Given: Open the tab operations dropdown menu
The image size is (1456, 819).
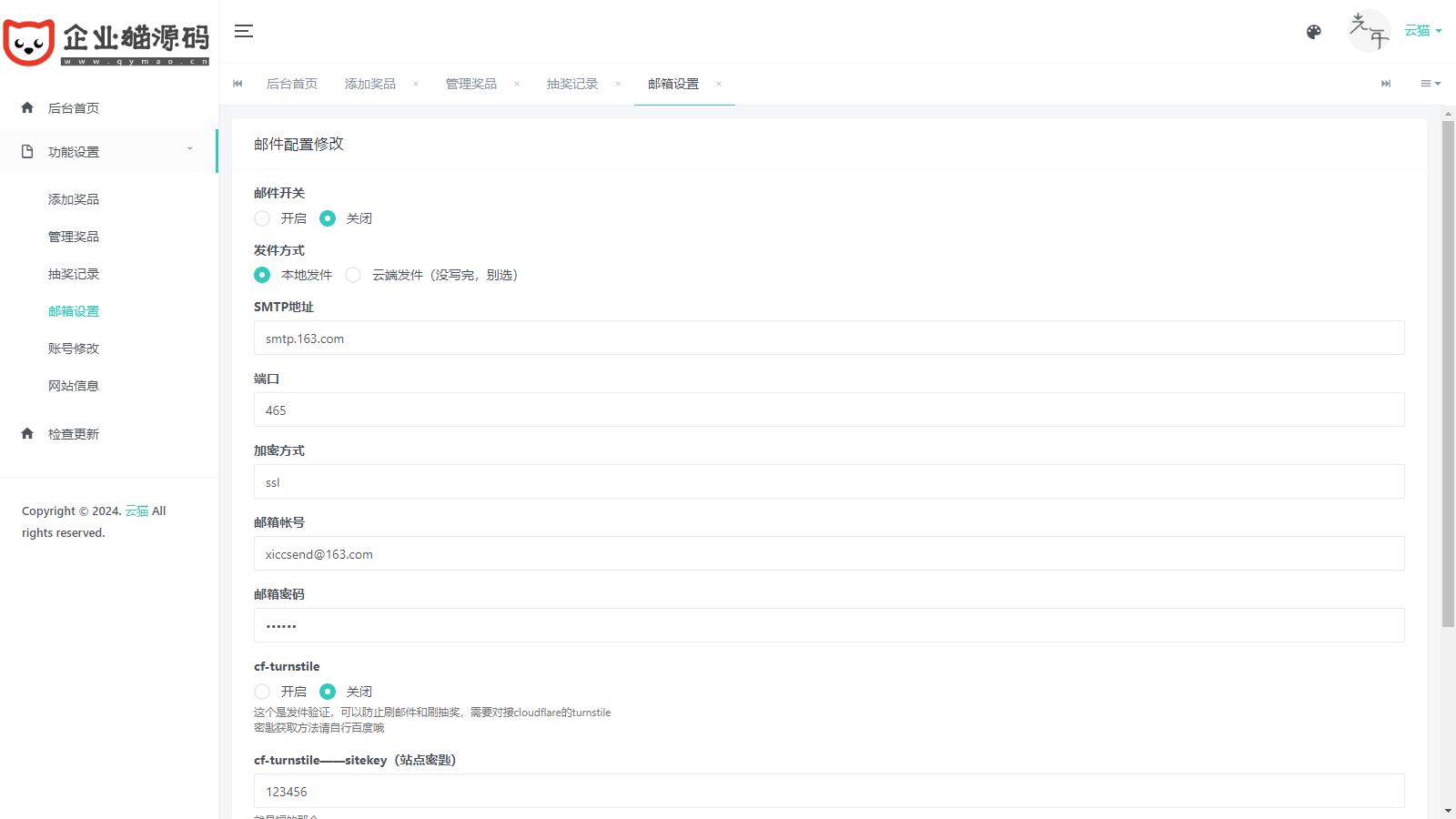Looking at the screenshot, I should pos(1431,84).
